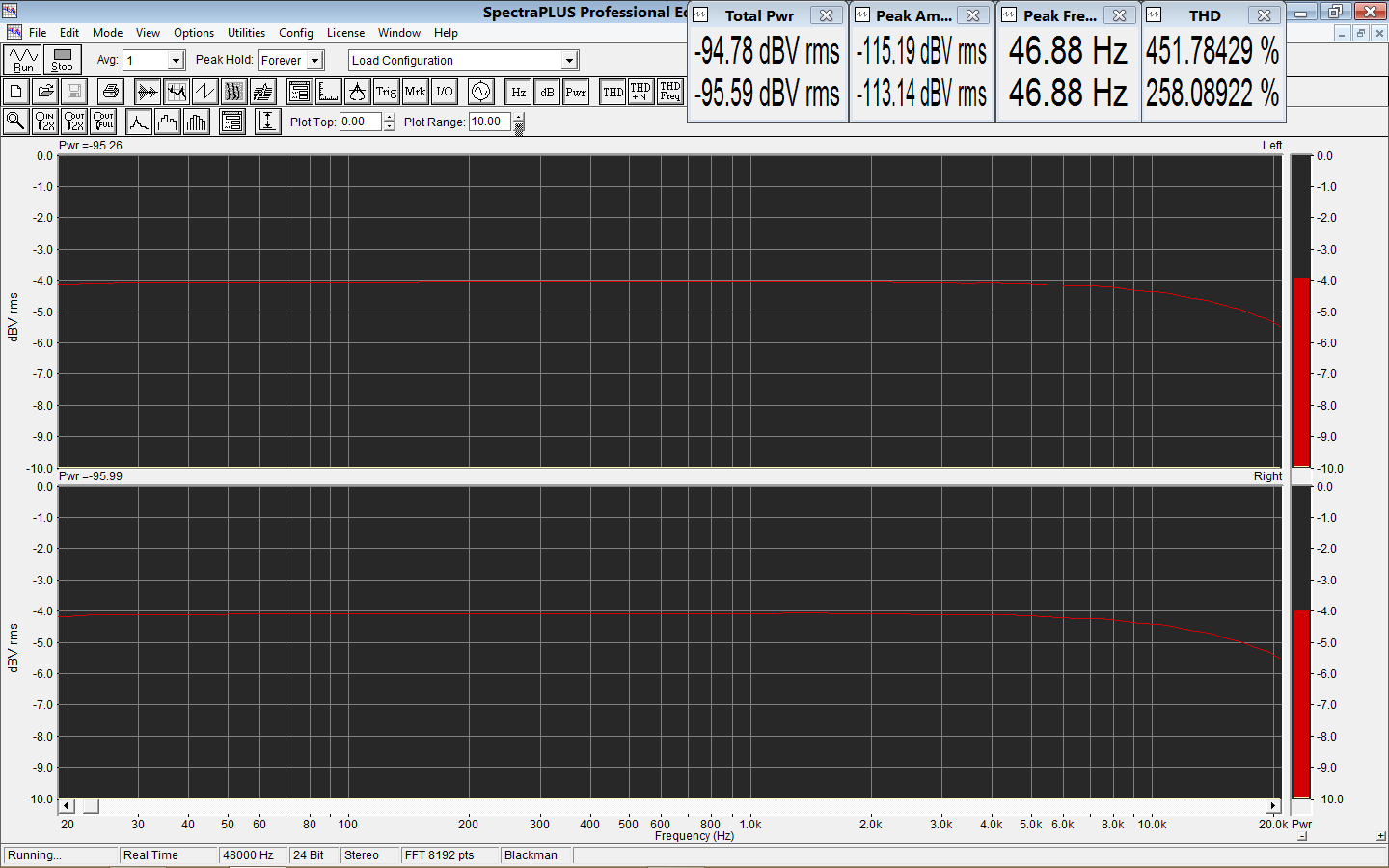Toggle the THD+N display button
The image size is (1389, 868).
pos(640,92)
